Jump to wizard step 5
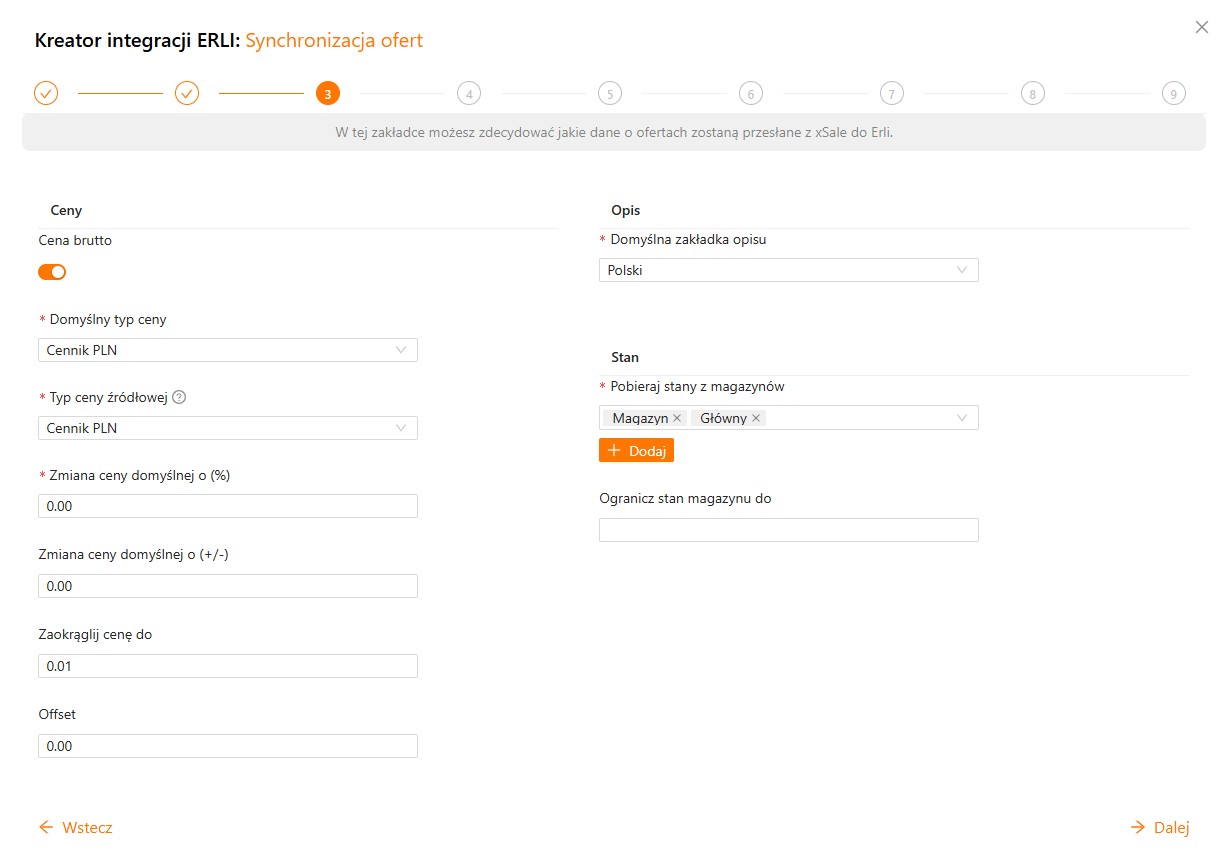The width and height of the screenshot is (1226, 848). click(610, 93)
